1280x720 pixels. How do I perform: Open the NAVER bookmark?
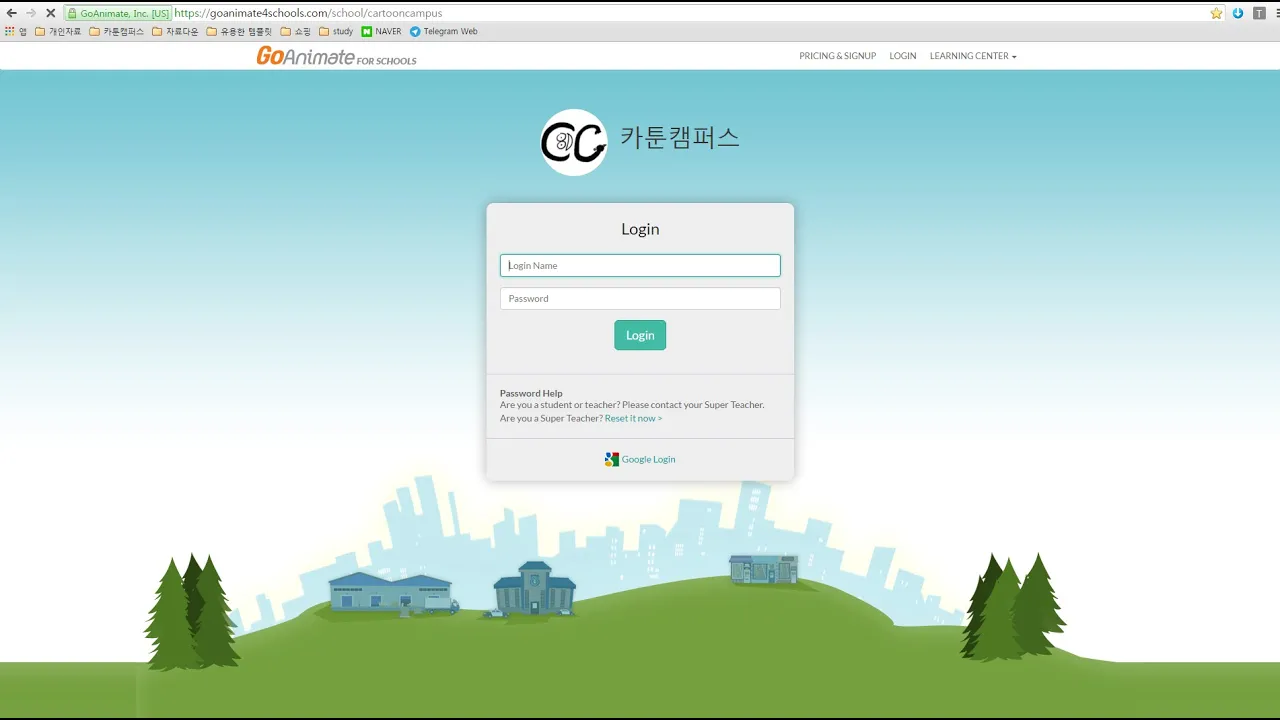tap(381, 31)
